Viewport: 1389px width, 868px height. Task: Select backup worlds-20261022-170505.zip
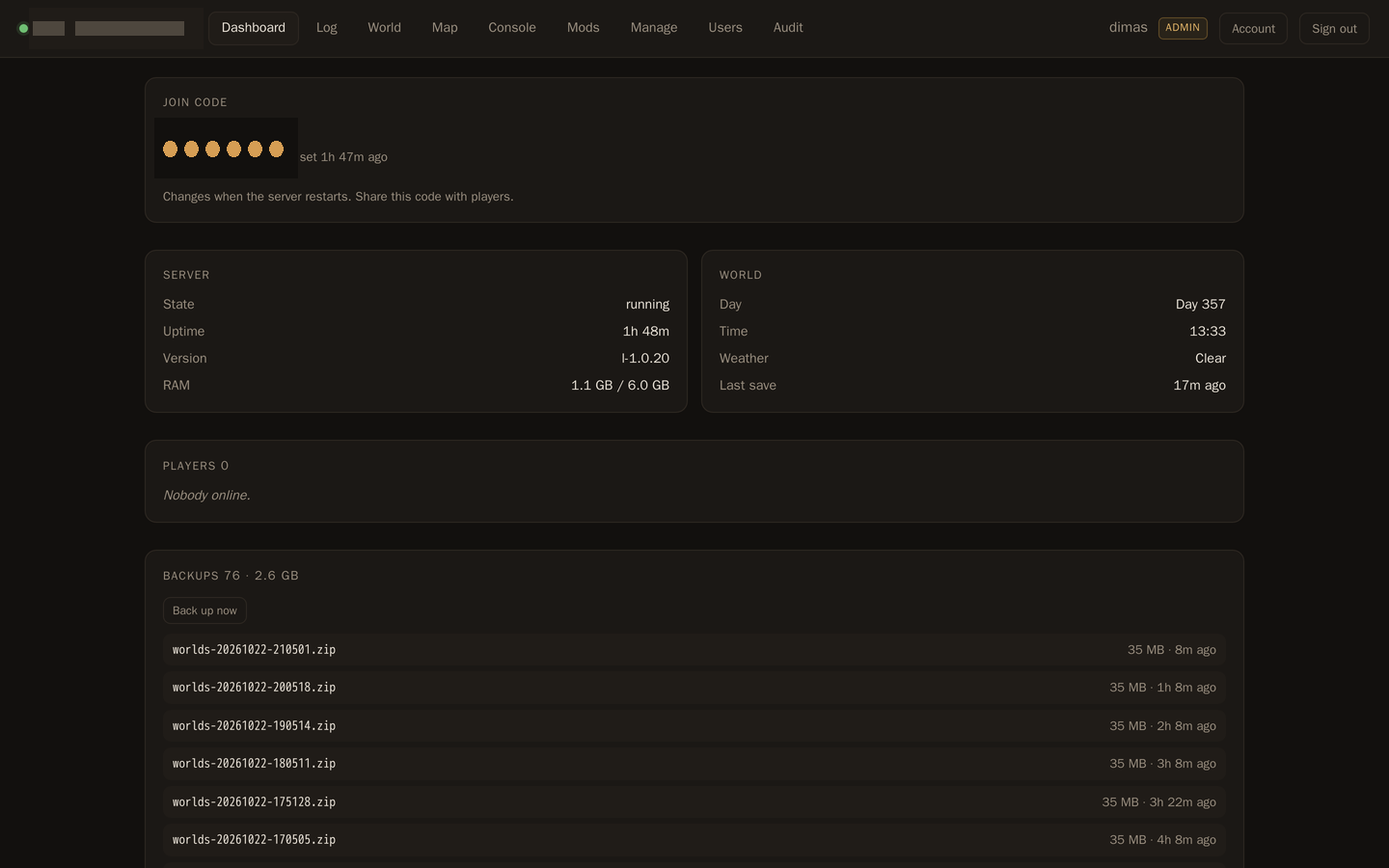(x=694, y=840)
